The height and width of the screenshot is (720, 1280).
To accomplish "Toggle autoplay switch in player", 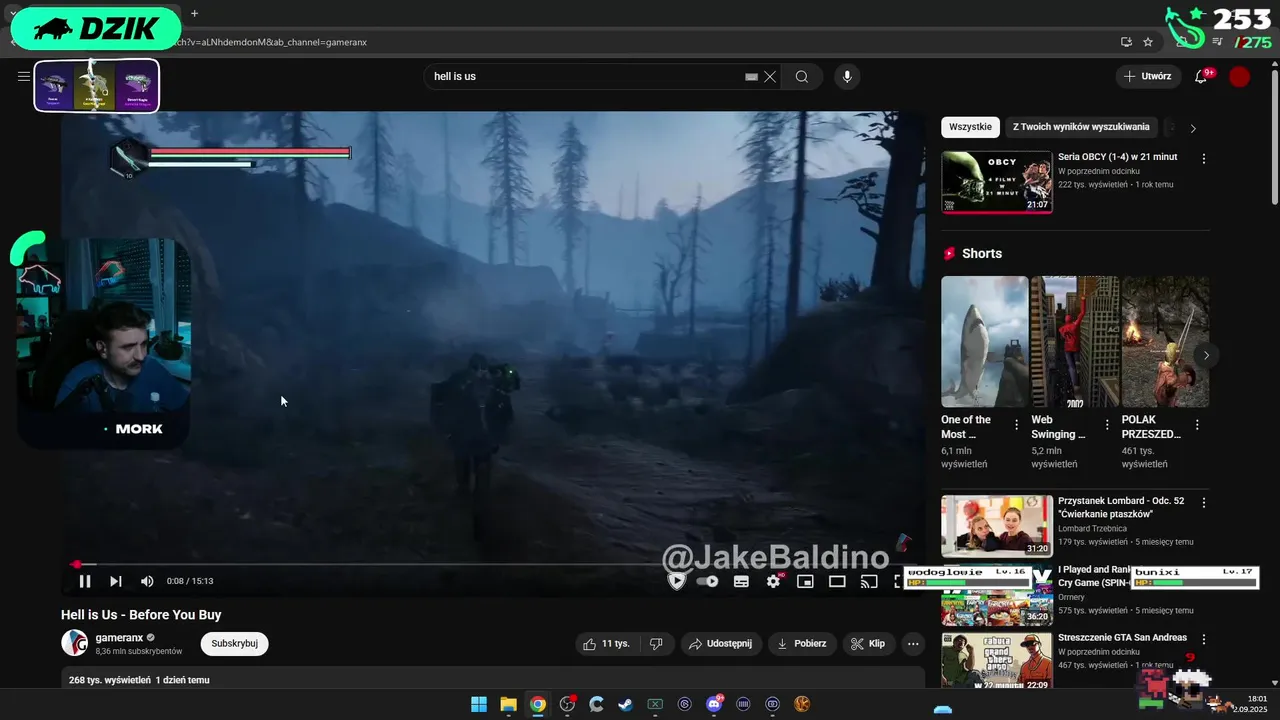I will pos(708,581).
